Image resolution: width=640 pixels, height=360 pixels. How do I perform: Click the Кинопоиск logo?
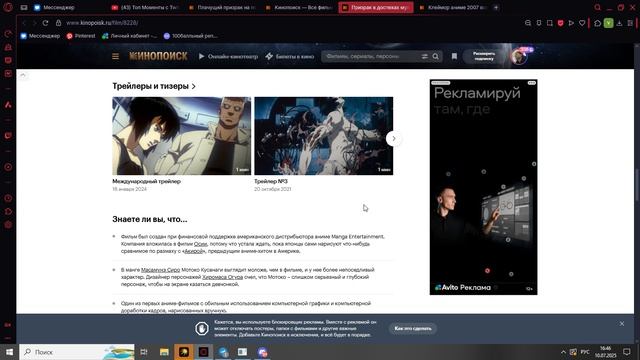point(158,56)
